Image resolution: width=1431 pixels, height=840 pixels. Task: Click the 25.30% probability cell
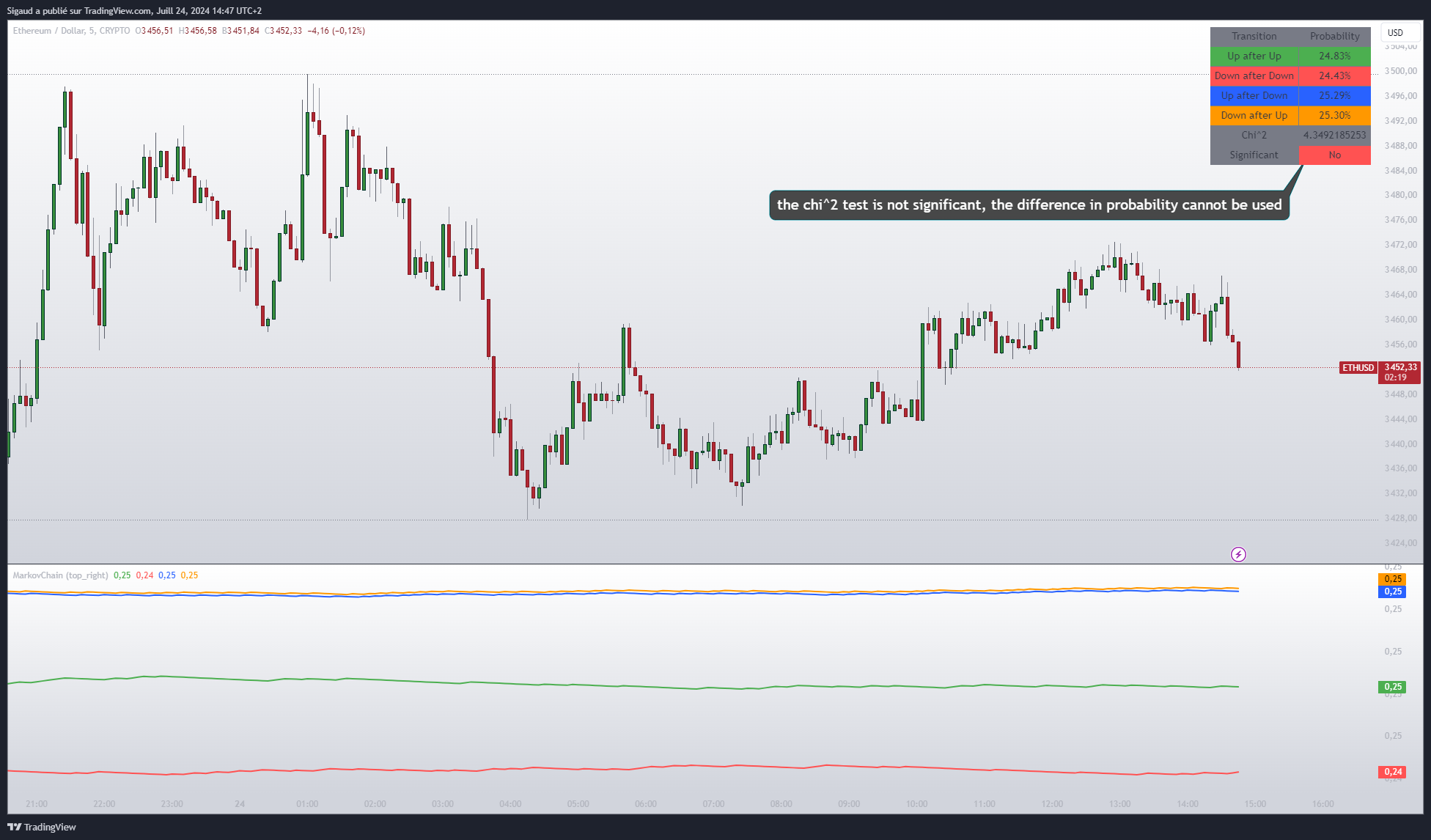(1335, 115)
